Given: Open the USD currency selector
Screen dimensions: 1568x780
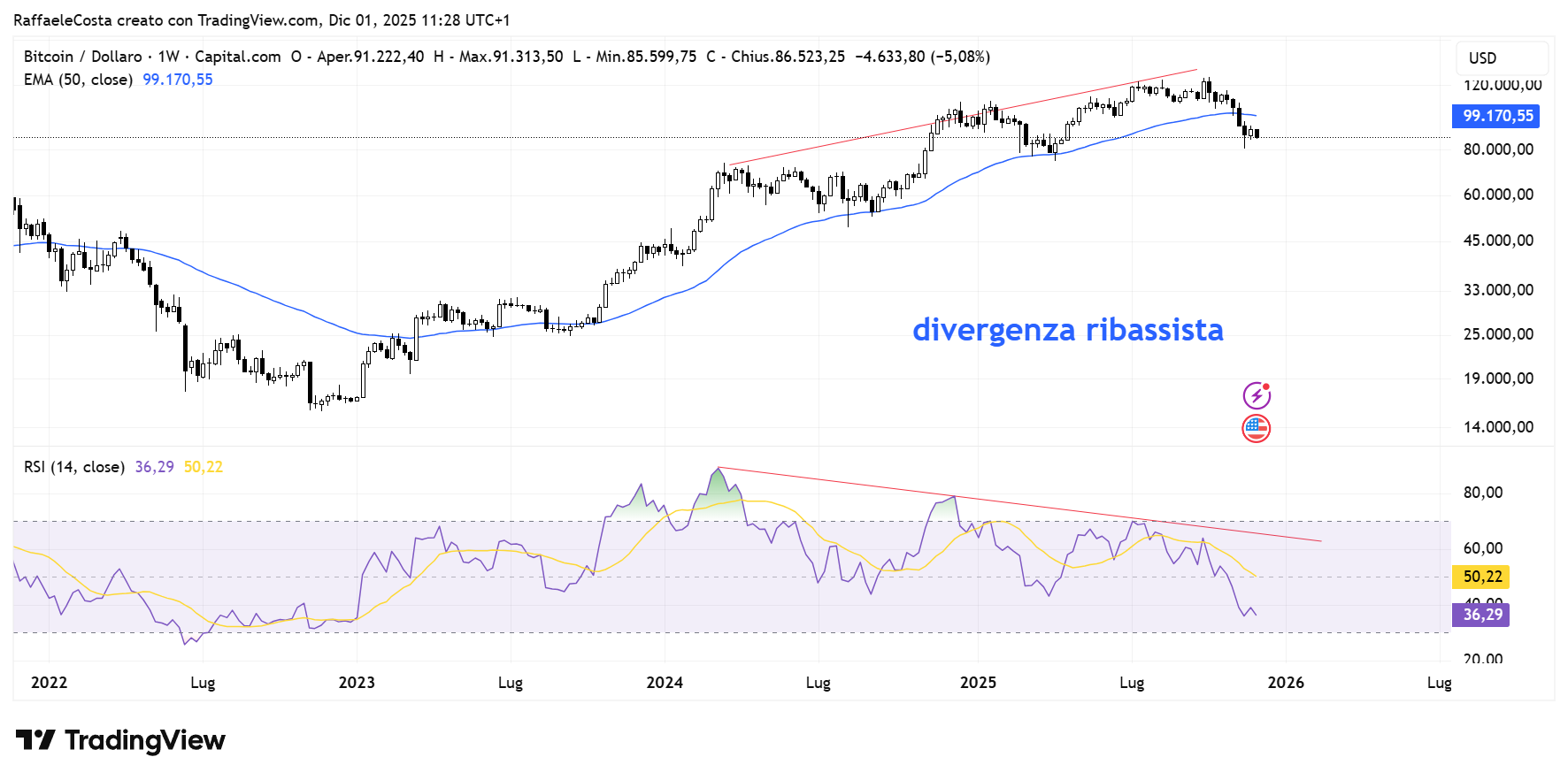Looking at the screenshot, I should [x=1501, y=58].
